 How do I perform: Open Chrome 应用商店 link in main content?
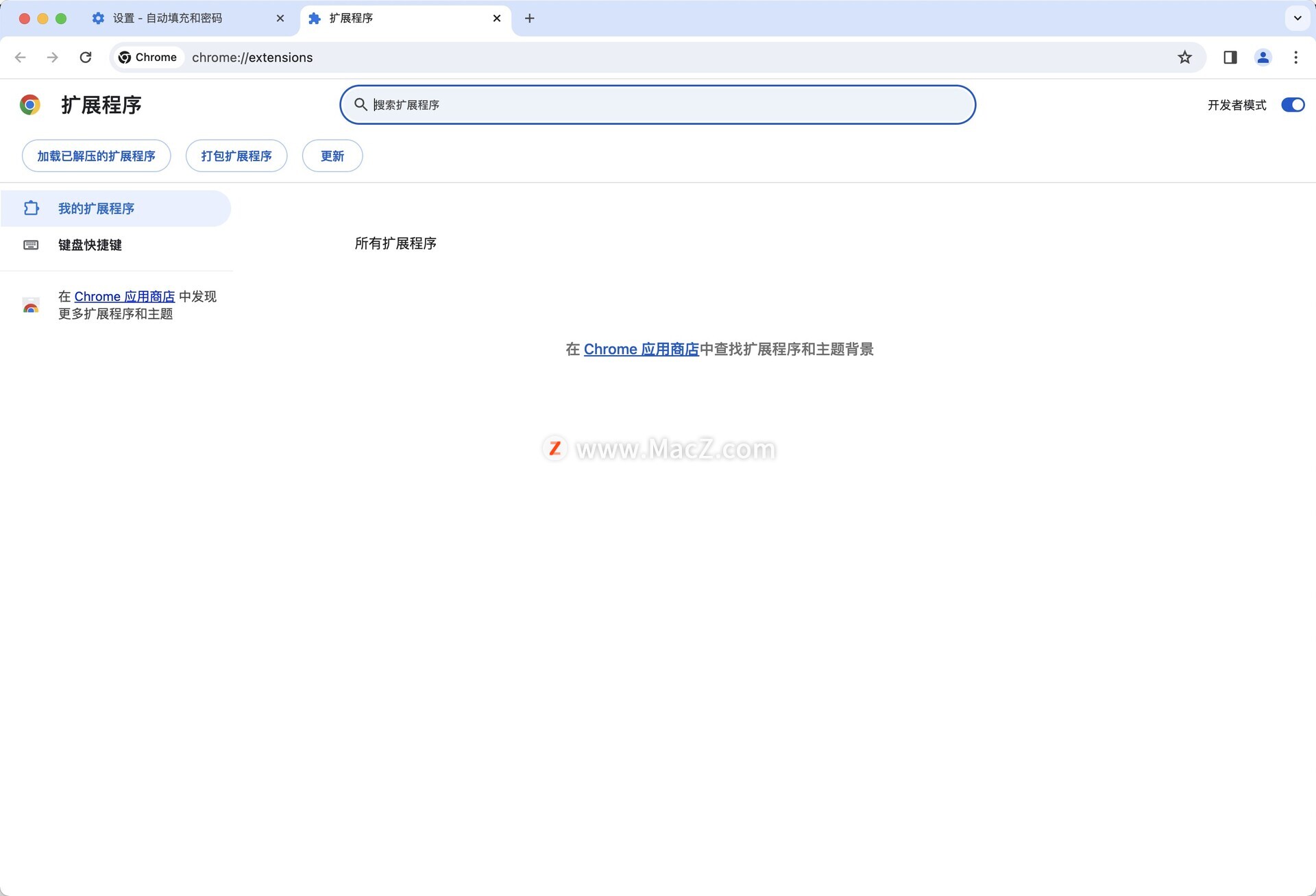[x=642, y=350]
